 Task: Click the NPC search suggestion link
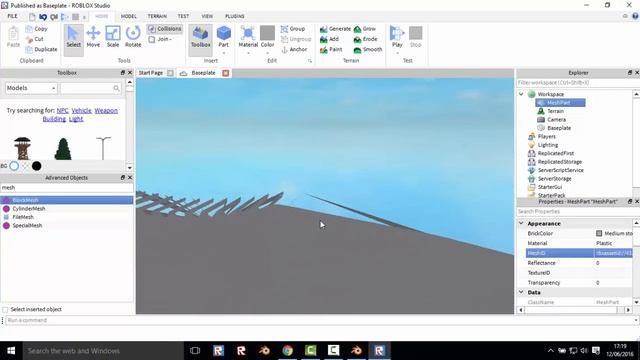click(x=62, y=111)
